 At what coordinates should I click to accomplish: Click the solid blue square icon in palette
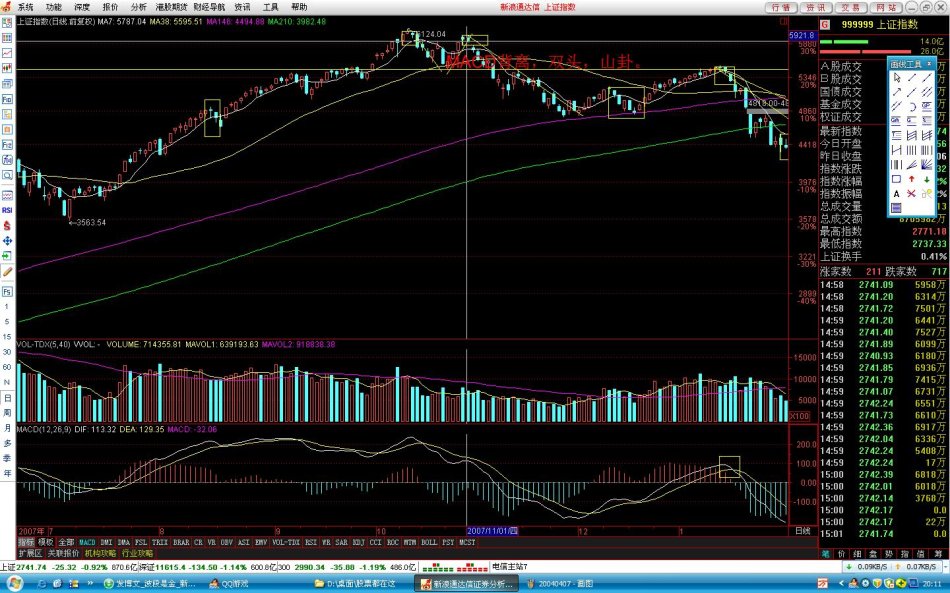point(896,207)
